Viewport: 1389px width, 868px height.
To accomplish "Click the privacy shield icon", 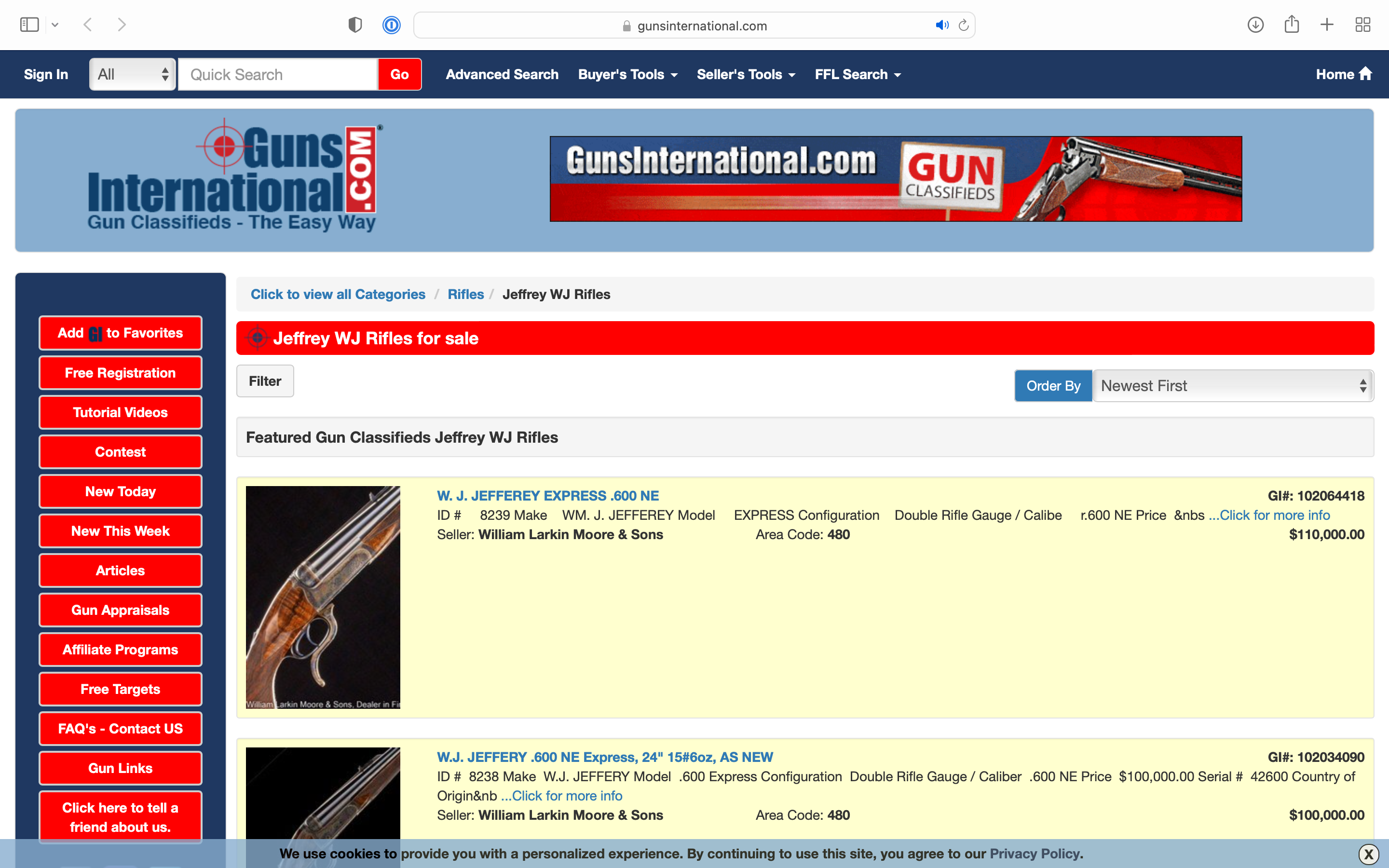I will [355, 25].
